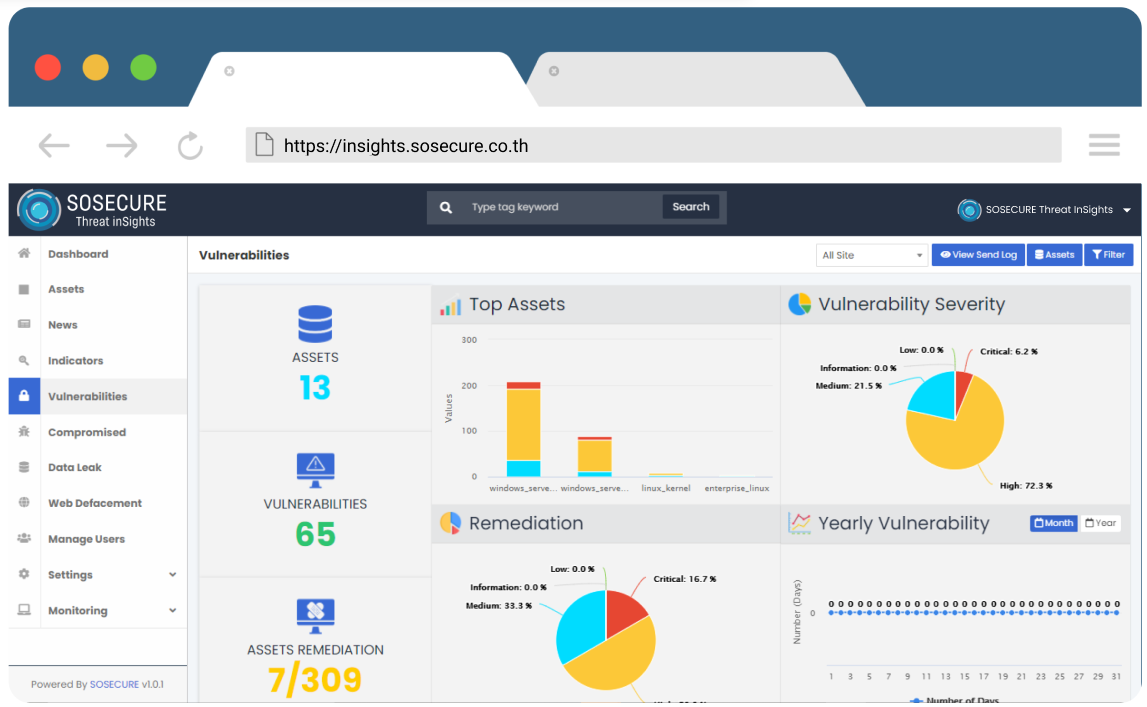Open Data Leak database icon
This screenshot has height=707, width=1147.
click(24, 467)
